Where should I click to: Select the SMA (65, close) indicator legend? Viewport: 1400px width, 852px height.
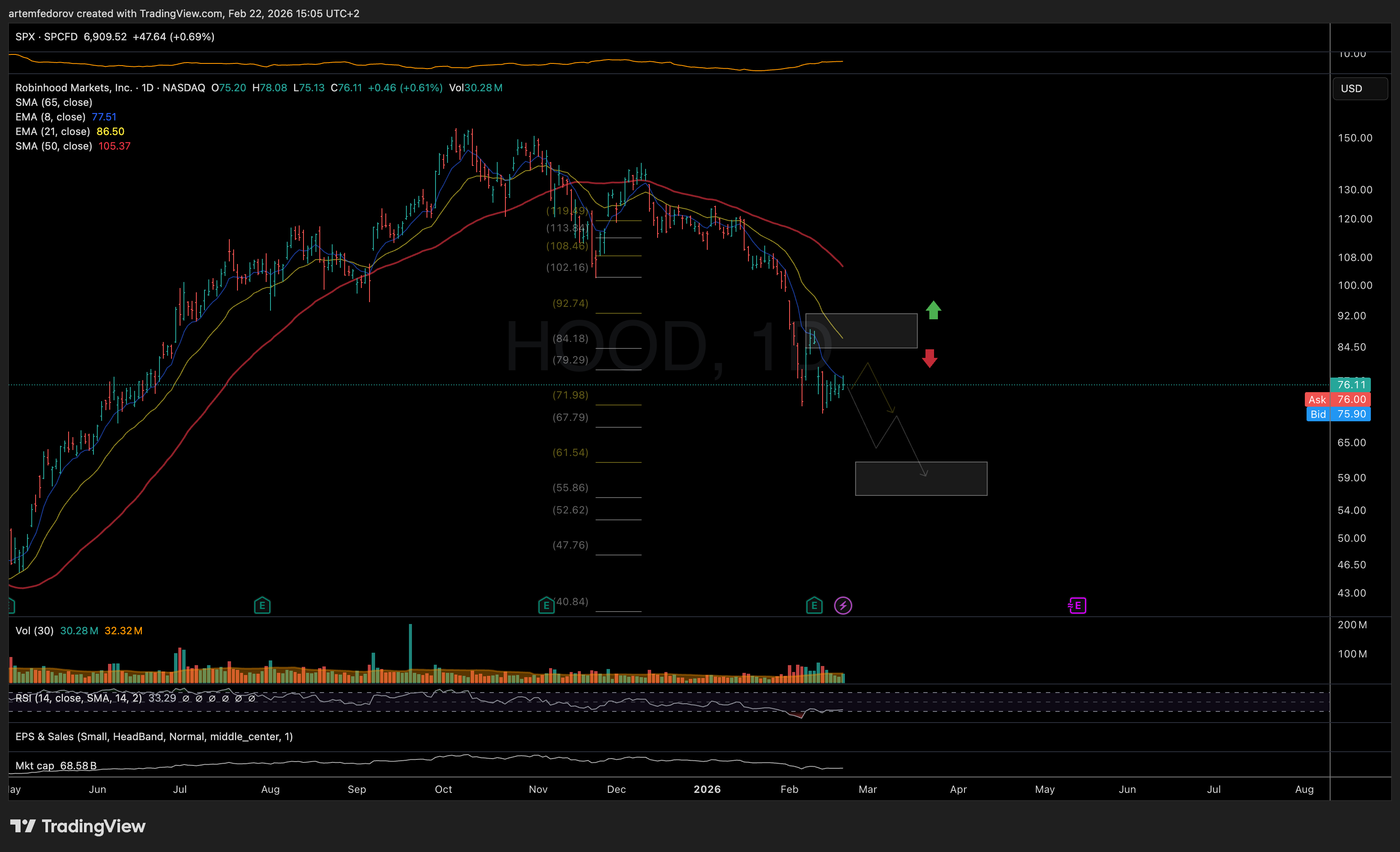point(54,102)
